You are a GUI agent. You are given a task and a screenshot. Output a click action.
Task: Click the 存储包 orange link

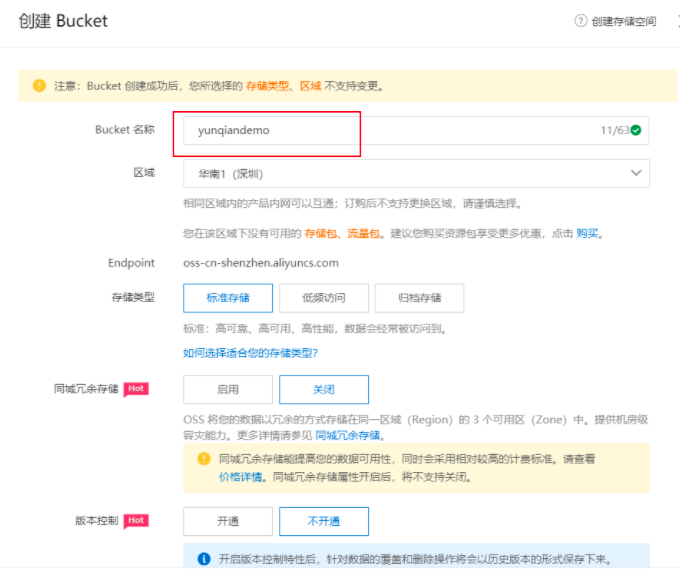point(321,233)
